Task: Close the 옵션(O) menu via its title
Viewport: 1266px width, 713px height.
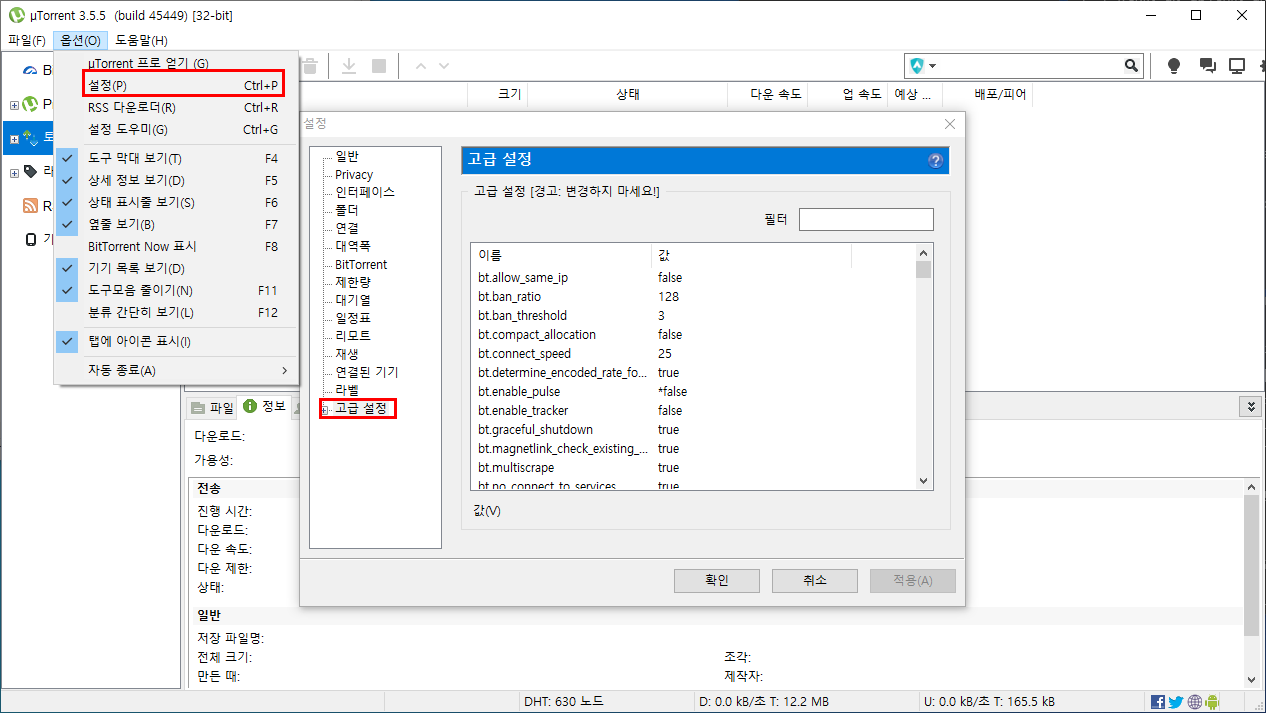Action: (80, 40)
